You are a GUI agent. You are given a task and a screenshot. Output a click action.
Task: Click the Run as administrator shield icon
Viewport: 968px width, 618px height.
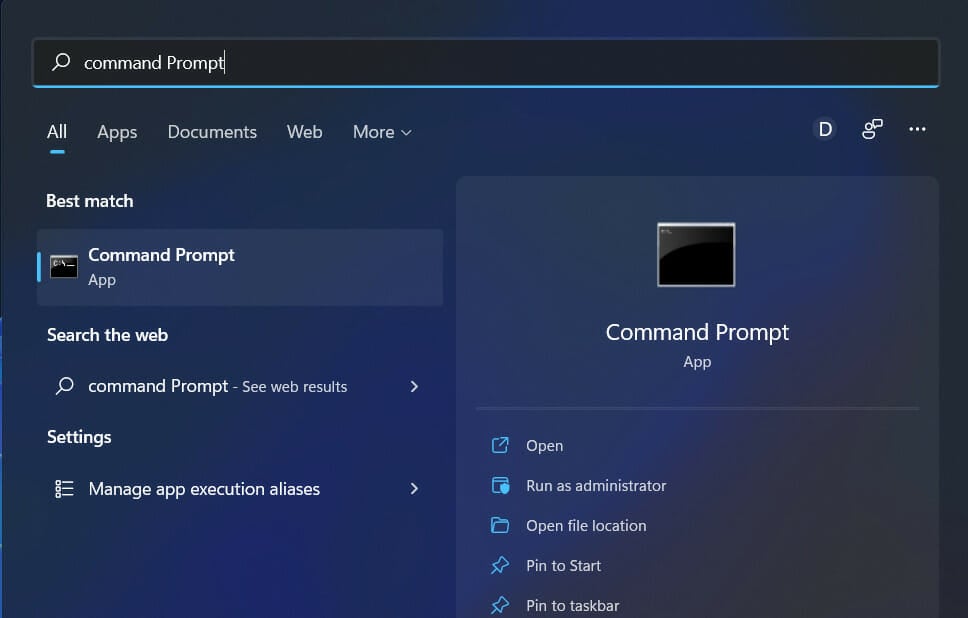[500, 485]
